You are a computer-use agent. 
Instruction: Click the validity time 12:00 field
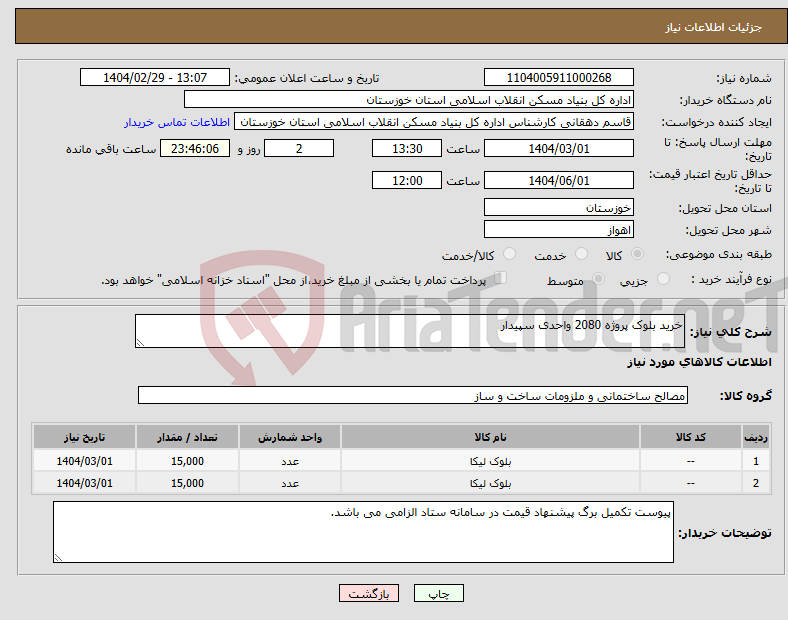(x=407, y=180)
